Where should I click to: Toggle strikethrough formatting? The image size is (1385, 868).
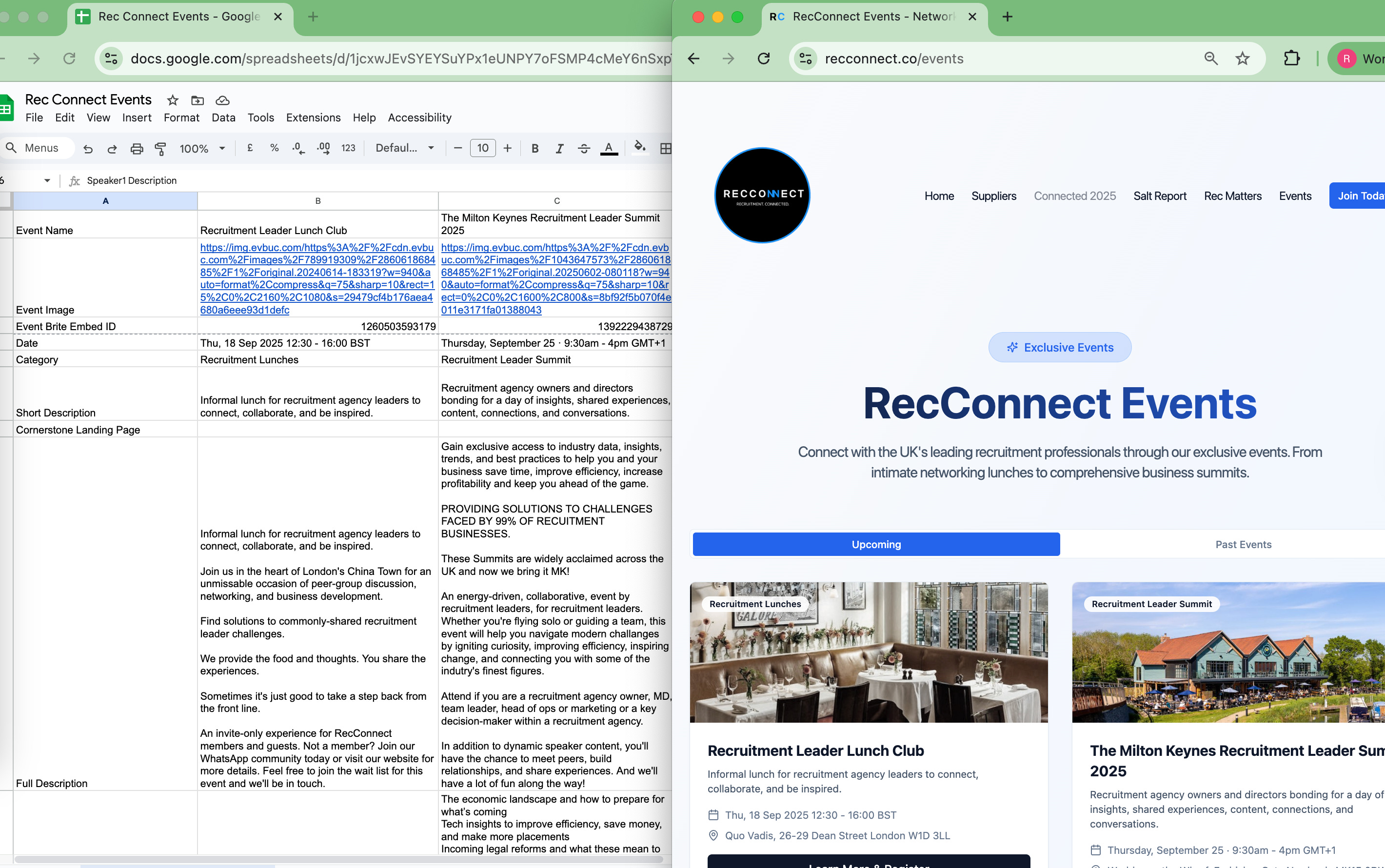pos(584,149)
